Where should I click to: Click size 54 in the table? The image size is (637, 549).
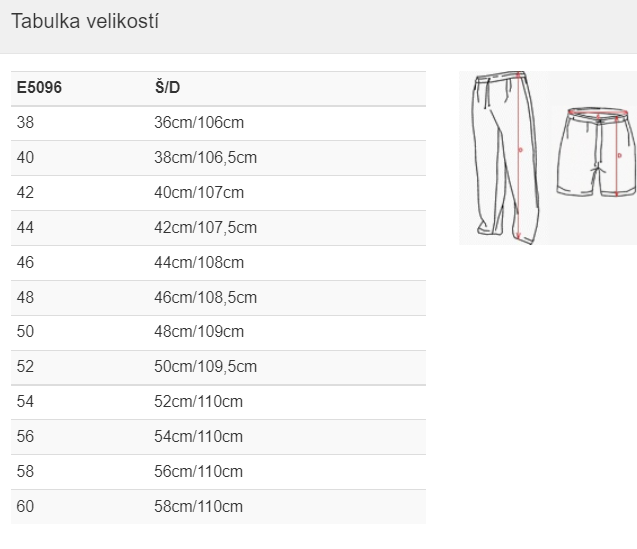tap(25, 401)
